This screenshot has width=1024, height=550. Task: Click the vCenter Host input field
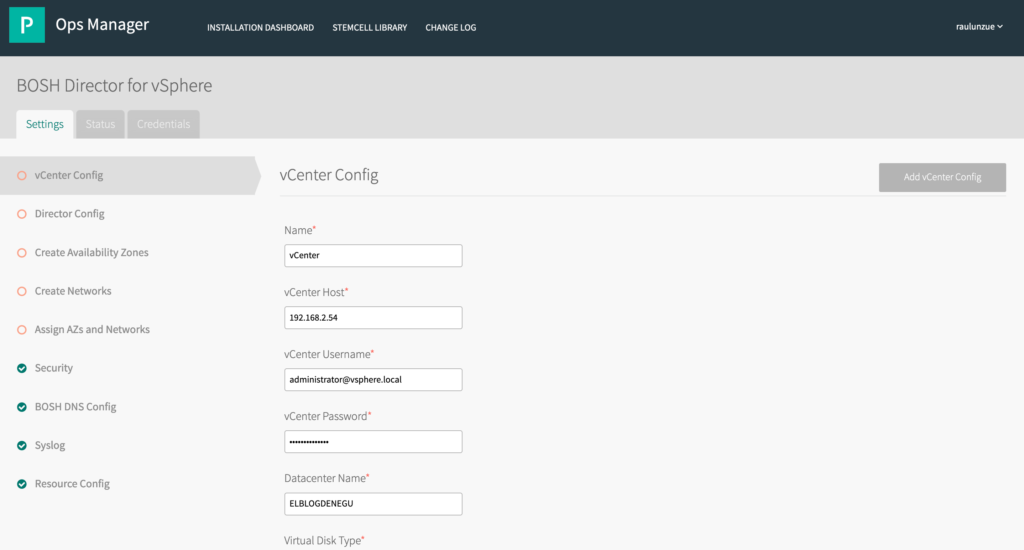[373, 317]
